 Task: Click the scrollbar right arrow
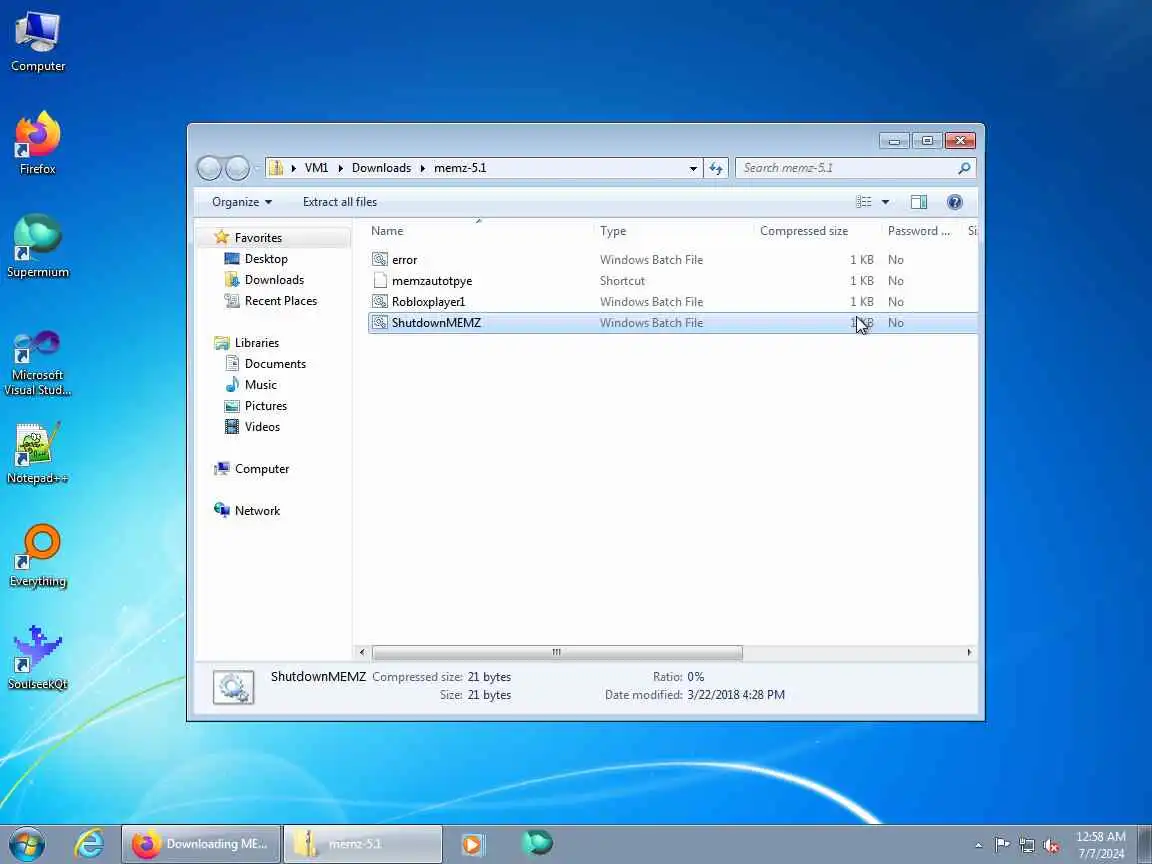[969, 652]
